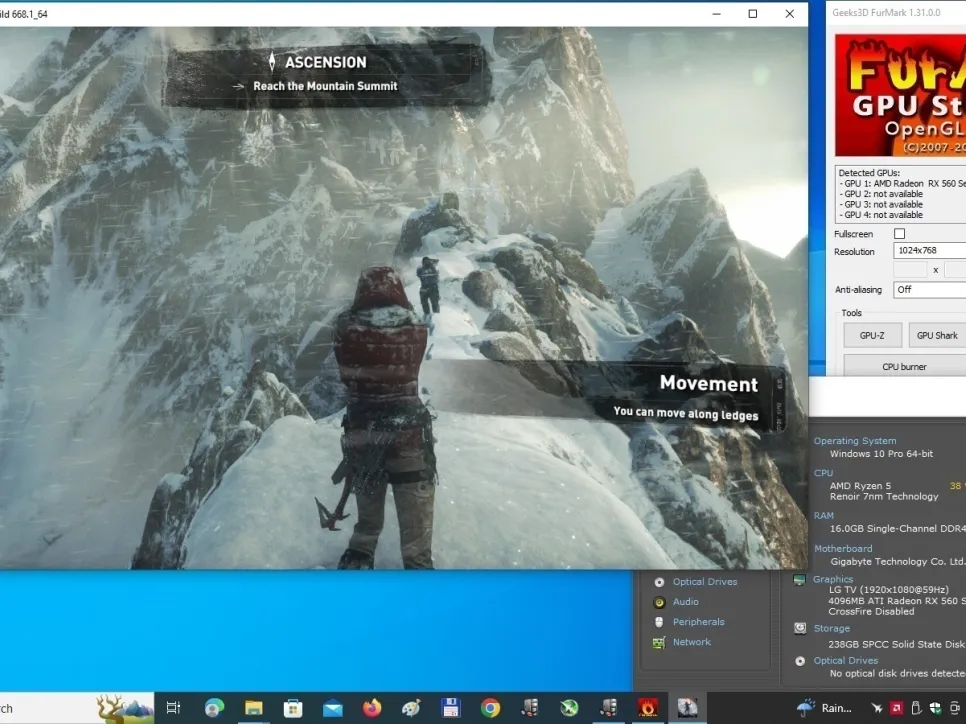Open the CPU link in Speccy summary
Viewport: 966px width, 724px height.
click(823, 473)
